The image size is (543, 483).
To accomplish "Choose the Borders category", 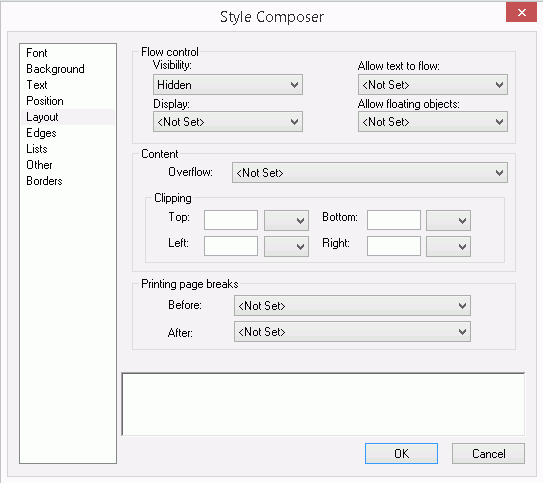I will (44, 181).
